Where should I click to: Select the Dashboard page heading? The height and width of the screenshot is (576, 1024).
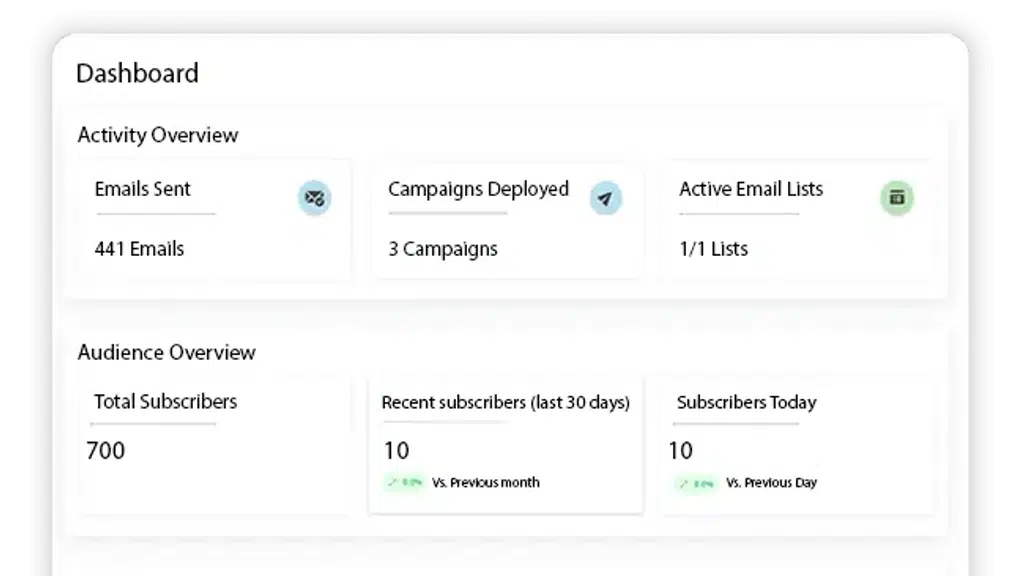[x=137, y=73]
